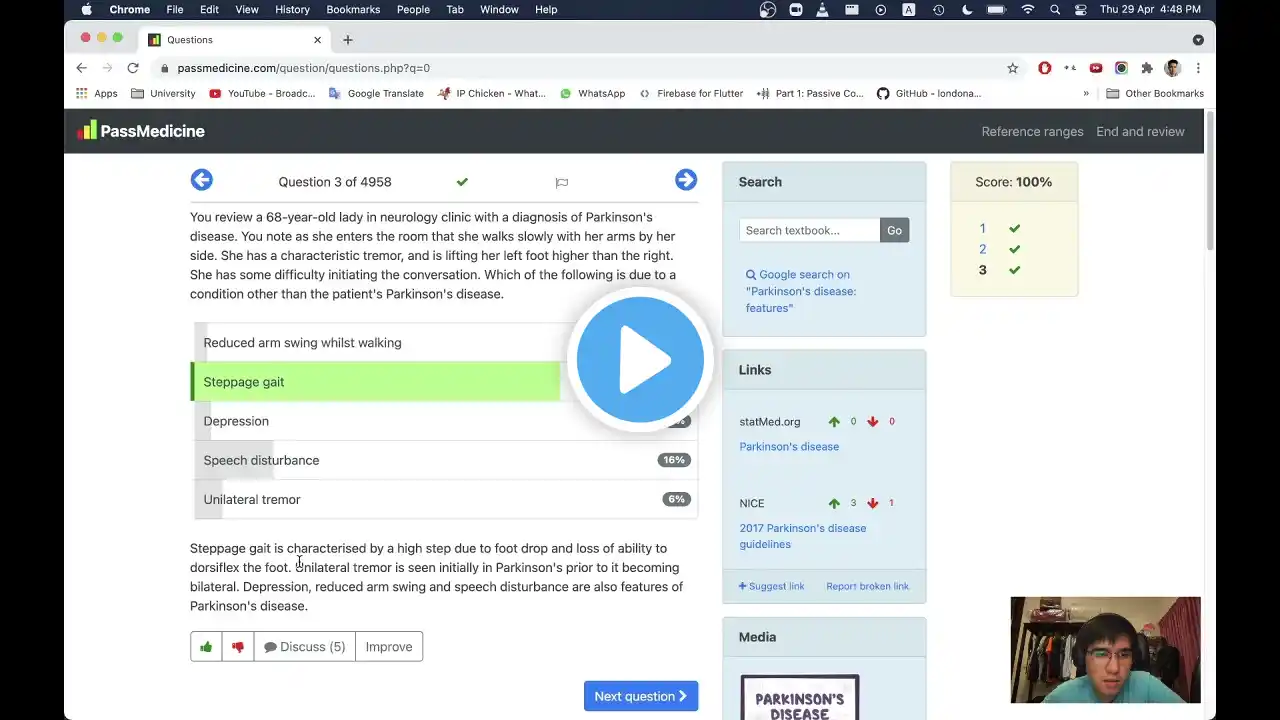1280x720 pixels.
Task: Open the Chrome three-dot menu
Action: click(x=1198, y=68)
